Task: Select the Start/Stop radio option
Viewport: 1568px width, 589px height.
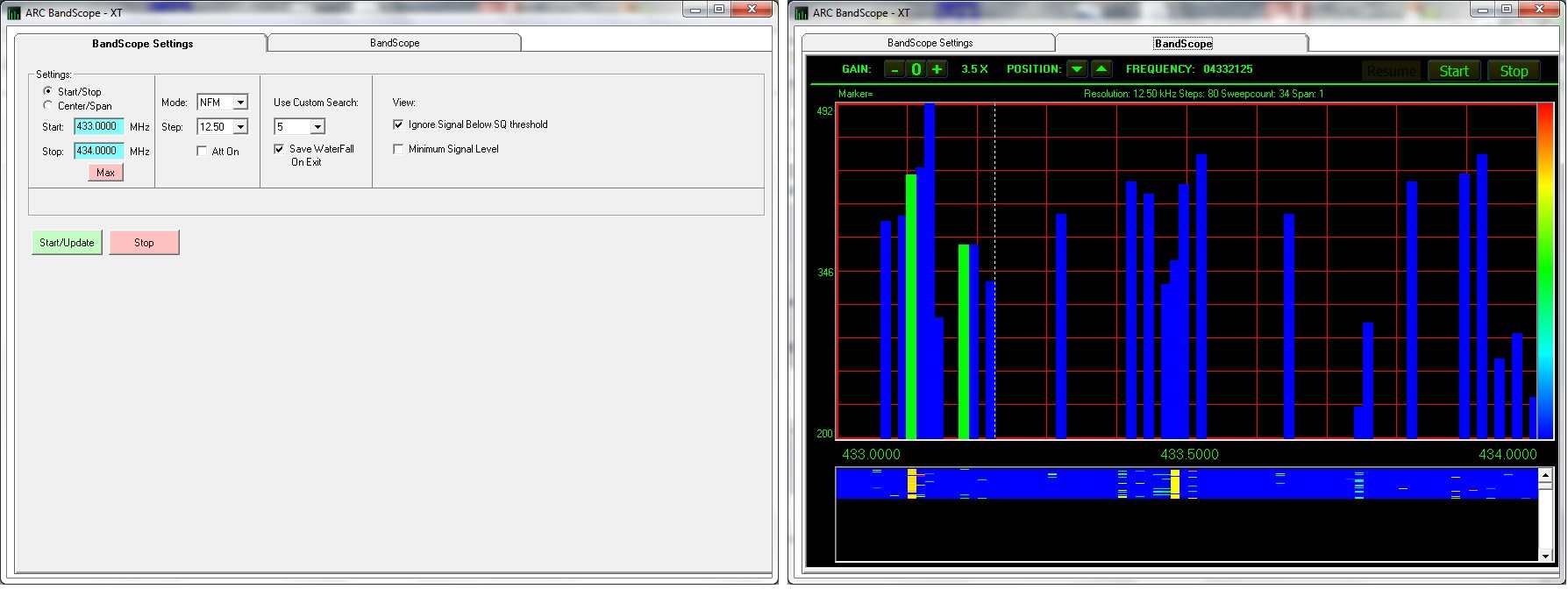Action: [47, 91]
